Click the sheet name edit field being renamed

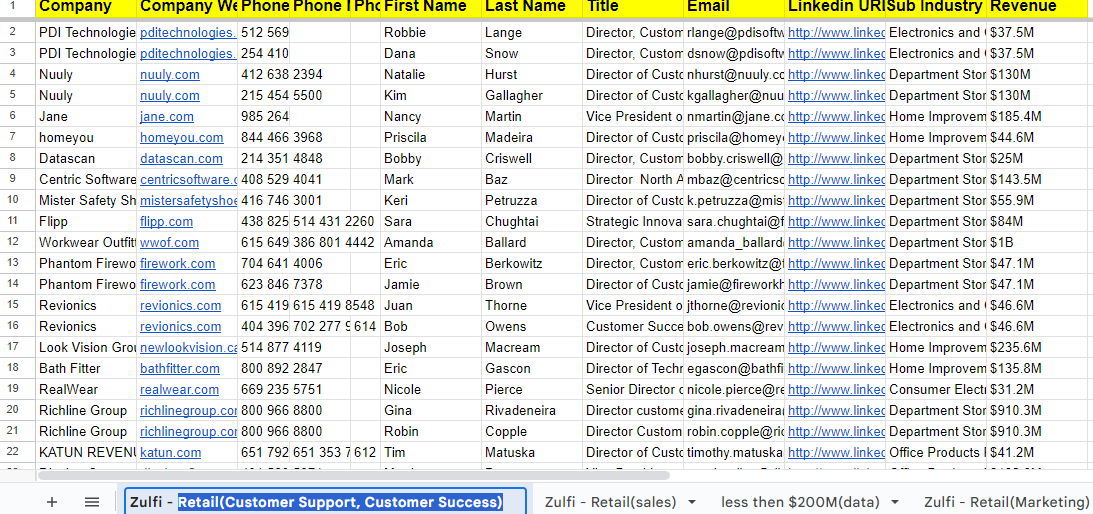(x=326, y=501)
